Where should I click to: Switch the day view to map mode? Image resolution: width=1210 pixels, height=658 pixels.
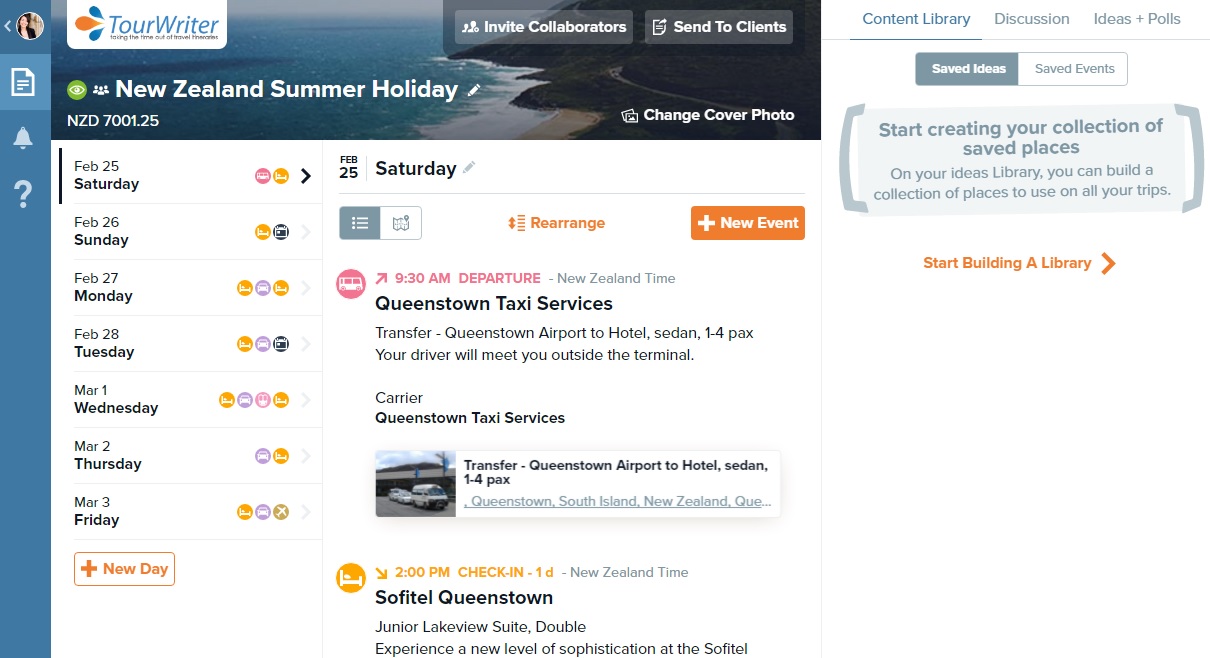tap(398, 223)
